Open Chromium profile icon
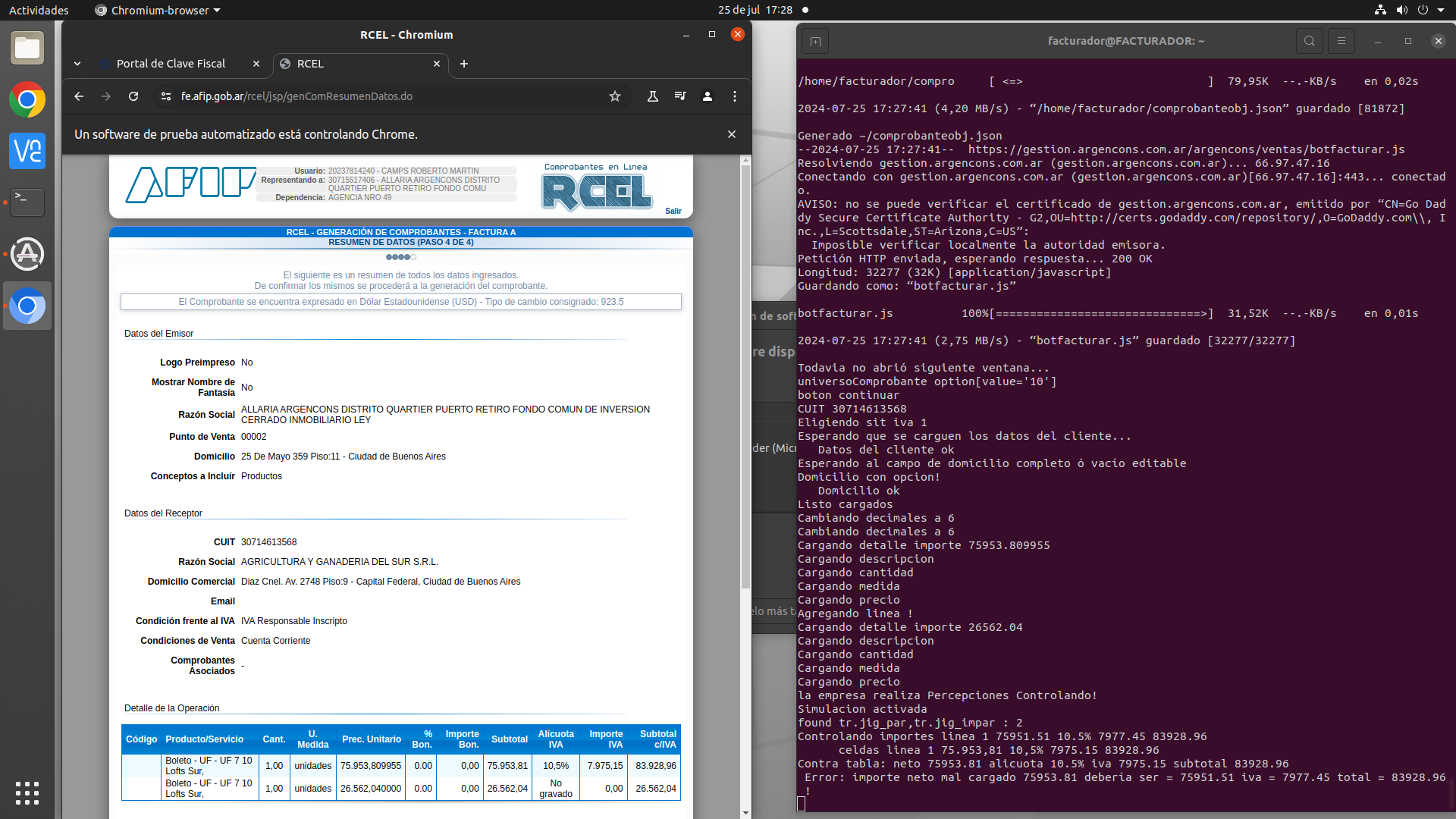Viewport: 1456px width, 819px height. point(708,96)
